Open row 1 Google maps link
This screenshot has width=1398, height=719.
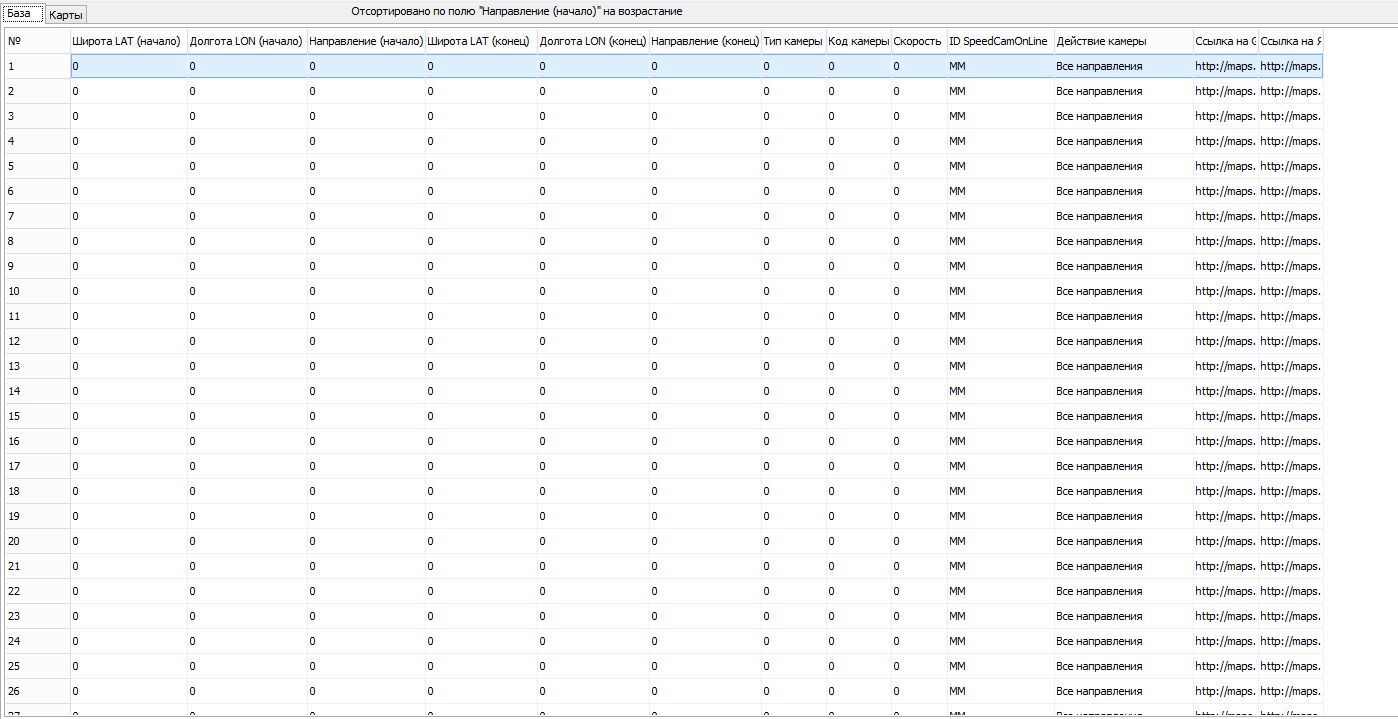point(1224,66)
